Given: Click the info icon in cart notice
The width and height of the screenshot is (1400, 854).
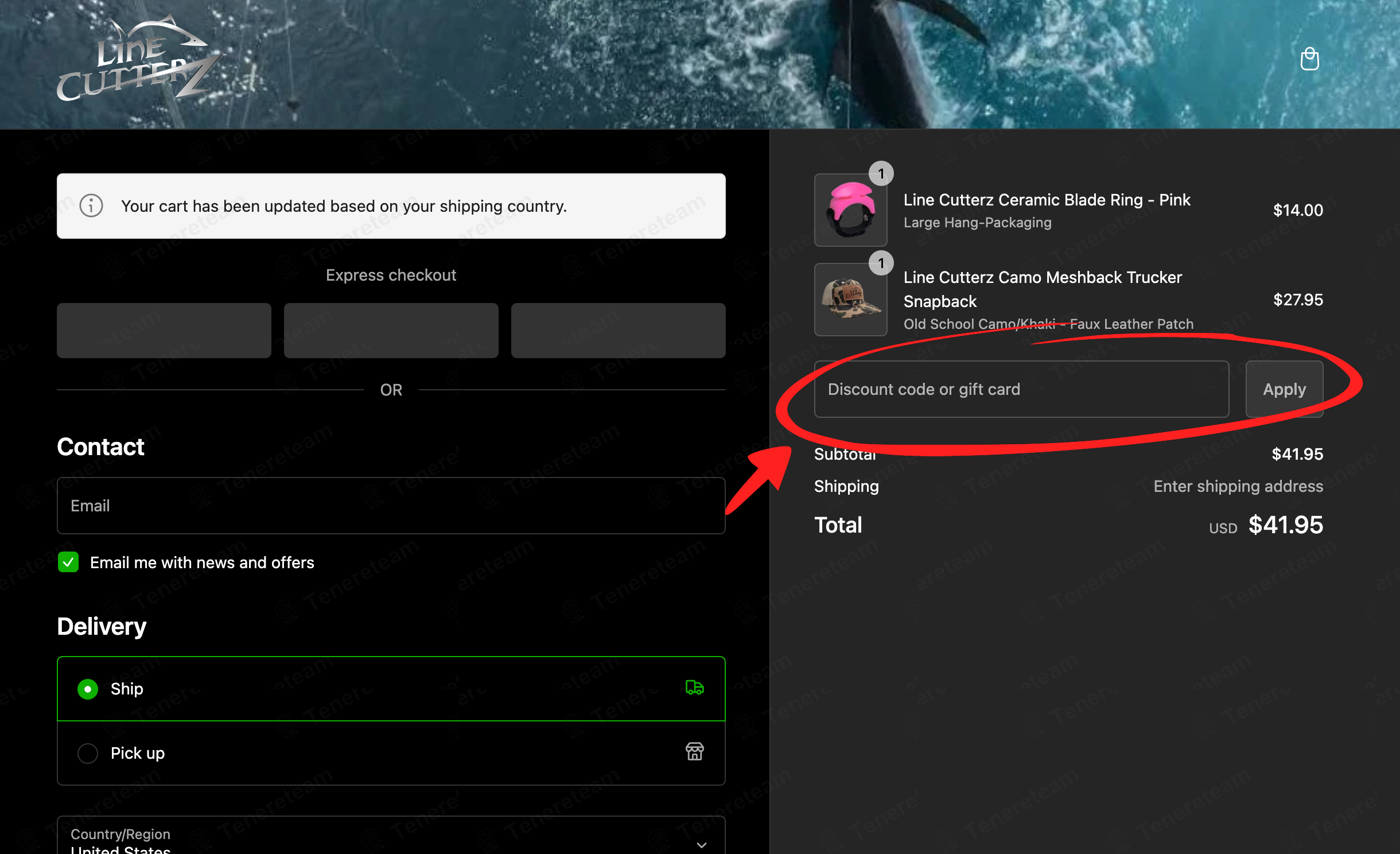Looking at the screenshot, I should (91, 205).
